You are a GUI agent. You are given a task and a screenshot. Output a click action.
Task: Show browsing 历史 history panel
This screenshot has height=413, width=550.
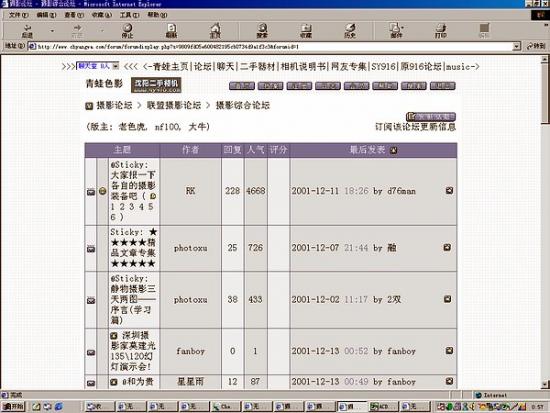click(x=350, y=31)
